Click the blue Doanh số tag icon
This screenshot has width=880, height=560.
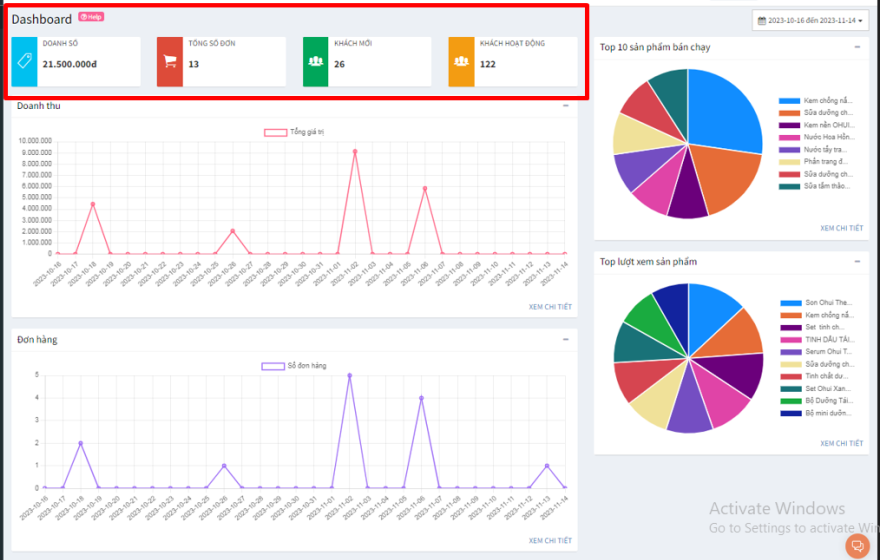[x=25, y=61]
